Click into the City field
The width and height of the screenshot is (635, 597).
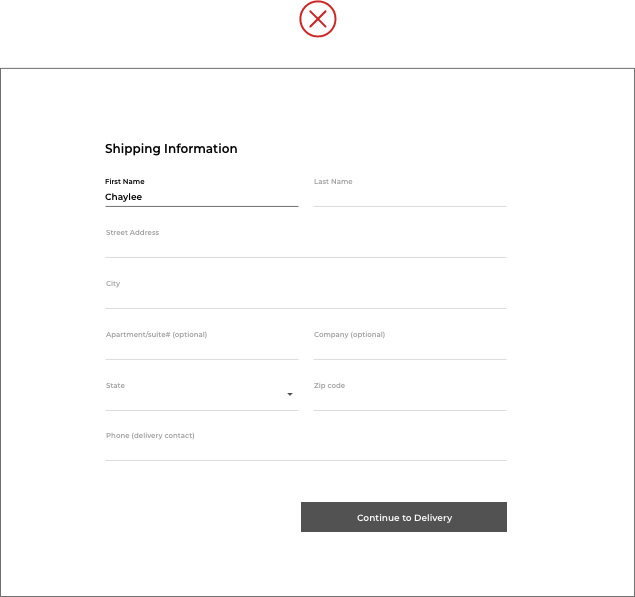pyautogui.click(x=306, y=294)
